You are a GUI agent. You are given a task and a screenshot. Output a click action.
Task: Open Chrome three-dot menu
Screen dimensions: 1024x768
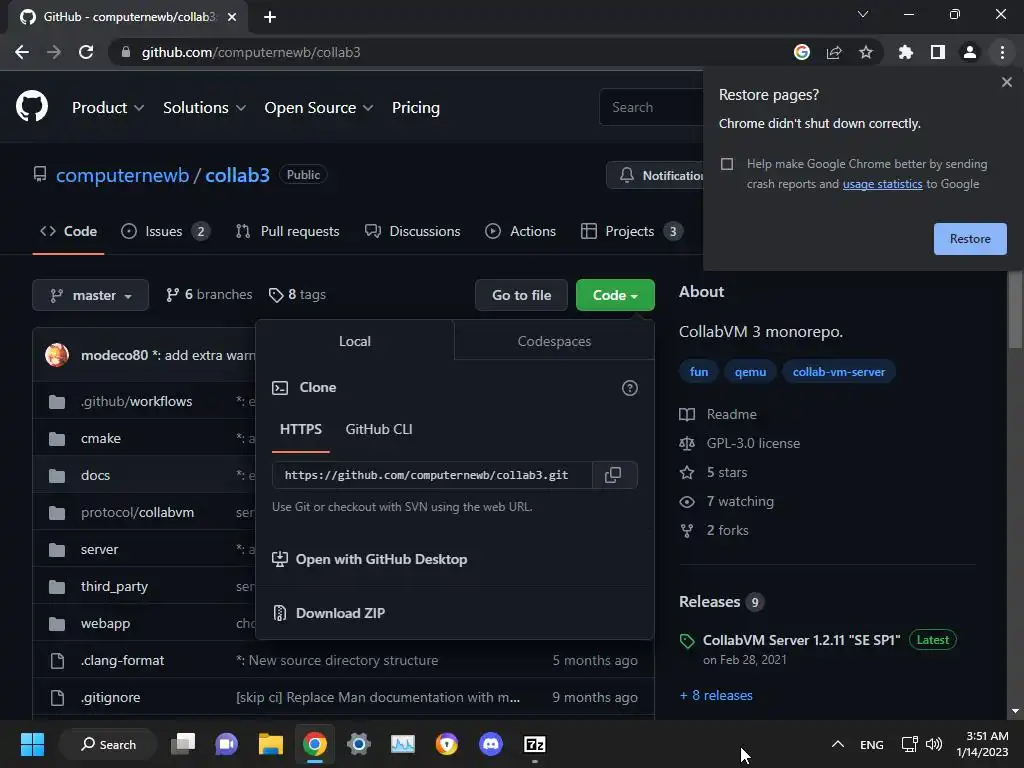(1002, 52)
